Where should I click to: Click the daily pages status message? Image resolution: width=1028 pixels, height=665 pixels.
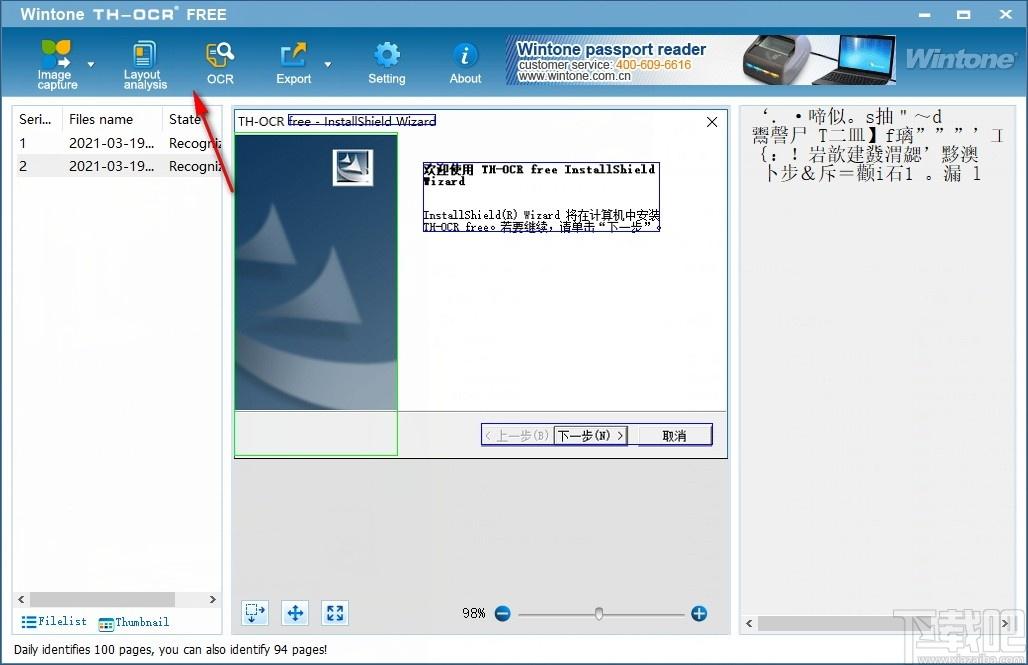(170, 650)
